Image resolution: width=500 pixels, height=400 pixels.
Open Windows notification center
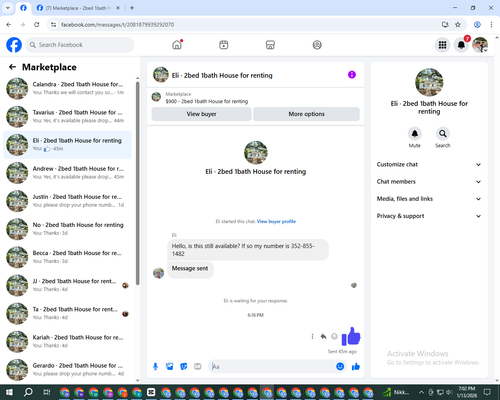click(487, 392)
